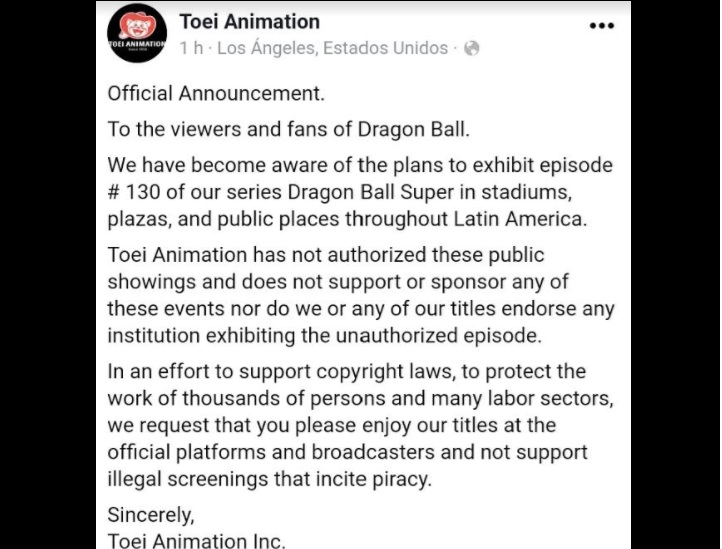Click the 'Official Announcement.' heading line

click(x=216, y=93)
